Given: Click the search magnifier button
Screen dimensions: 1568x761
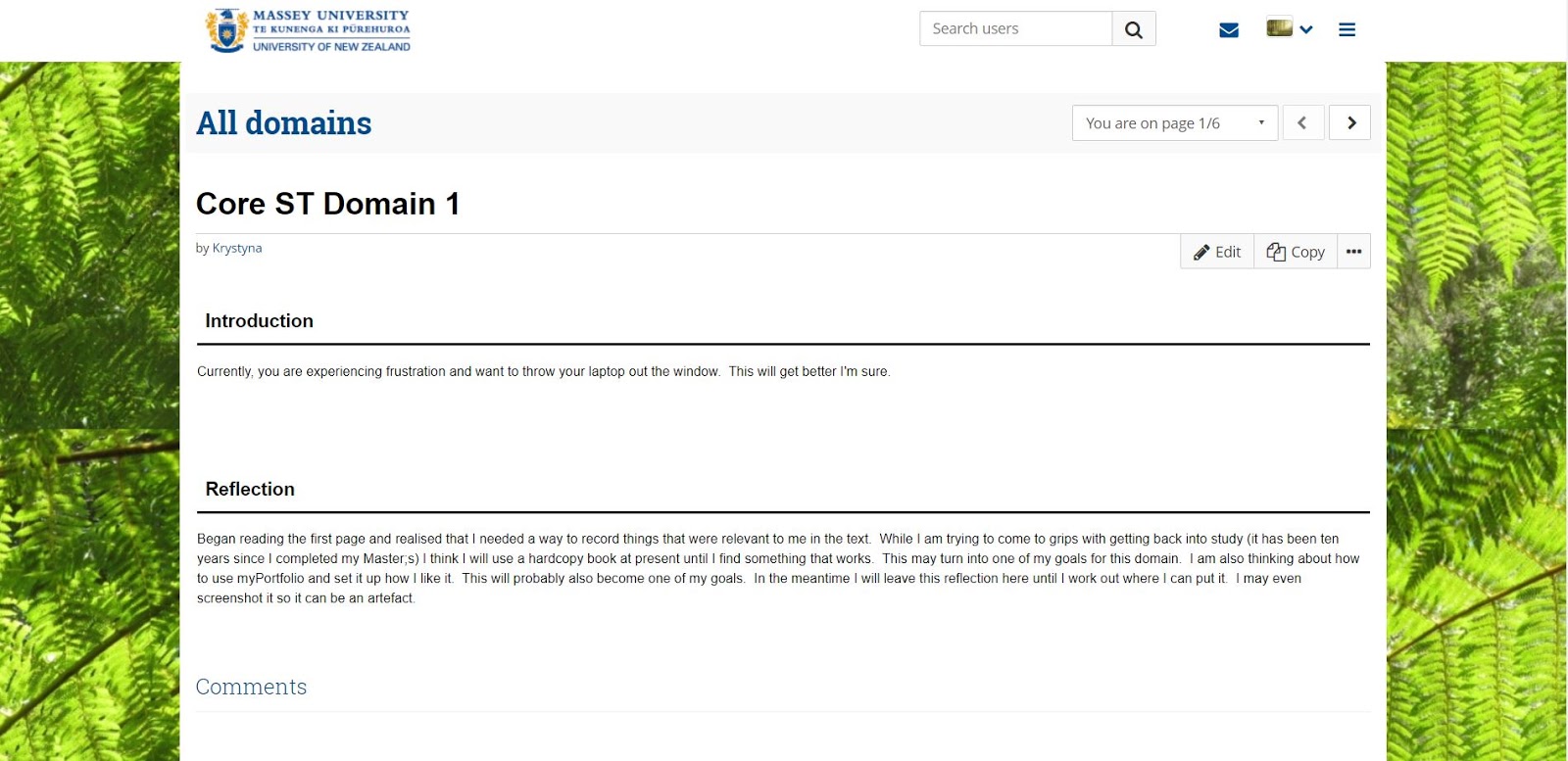Looking at the screenshot, I should coord(1134,29).
